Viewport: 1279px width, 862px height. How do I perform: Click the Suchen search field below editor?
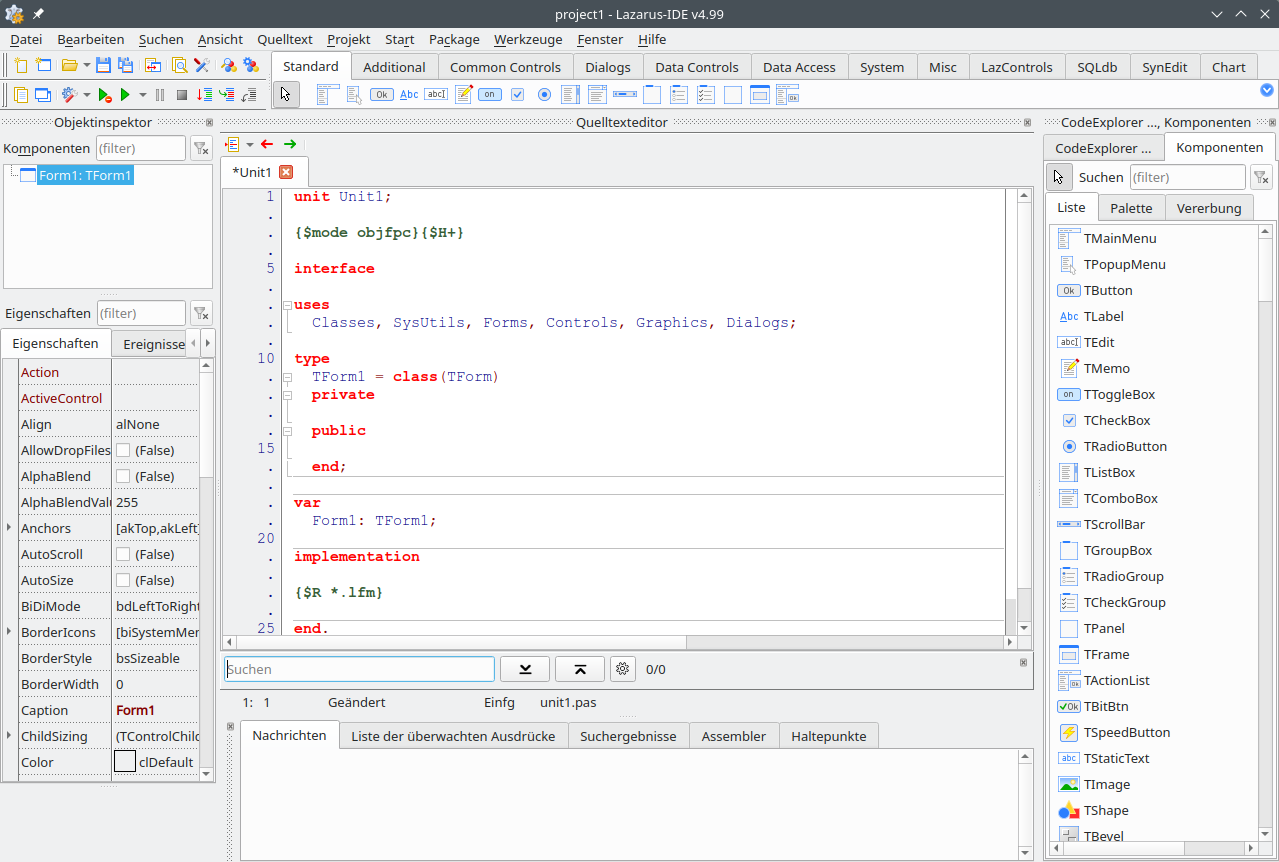pos(359,669)
